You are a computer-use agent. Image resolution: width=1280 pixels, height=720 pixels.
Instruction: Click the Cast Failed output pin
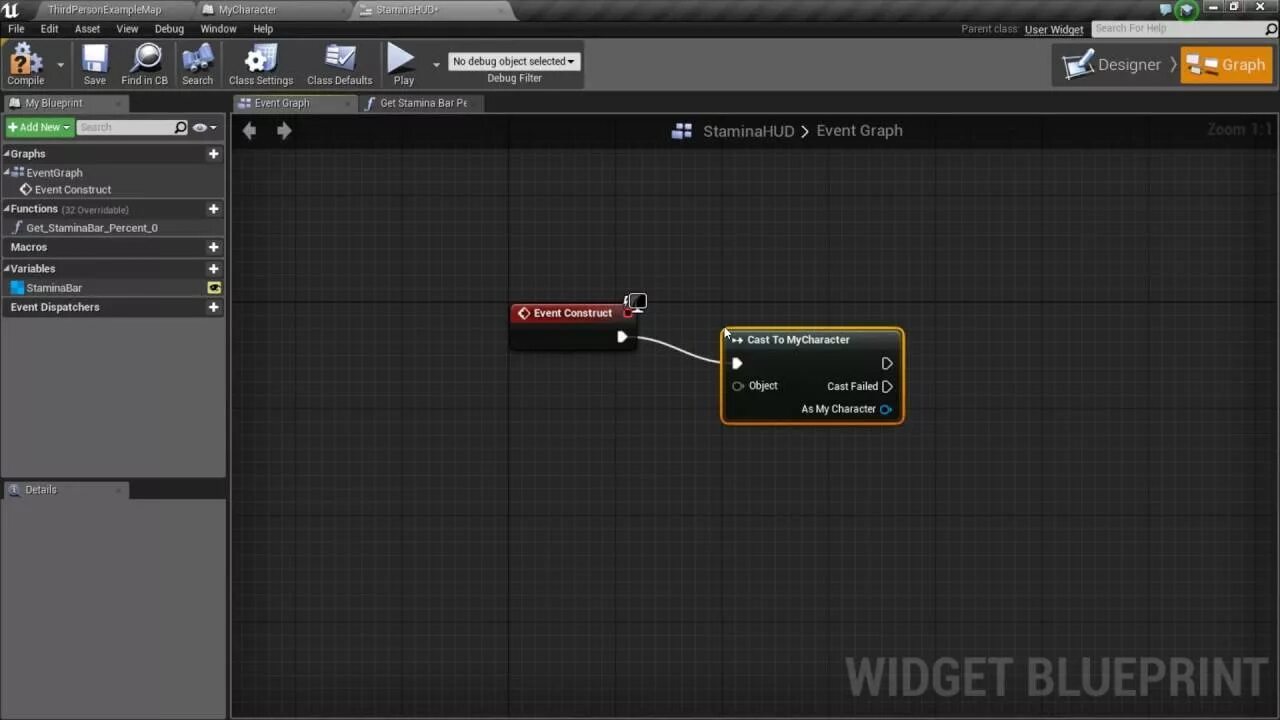tap(887, 386)
